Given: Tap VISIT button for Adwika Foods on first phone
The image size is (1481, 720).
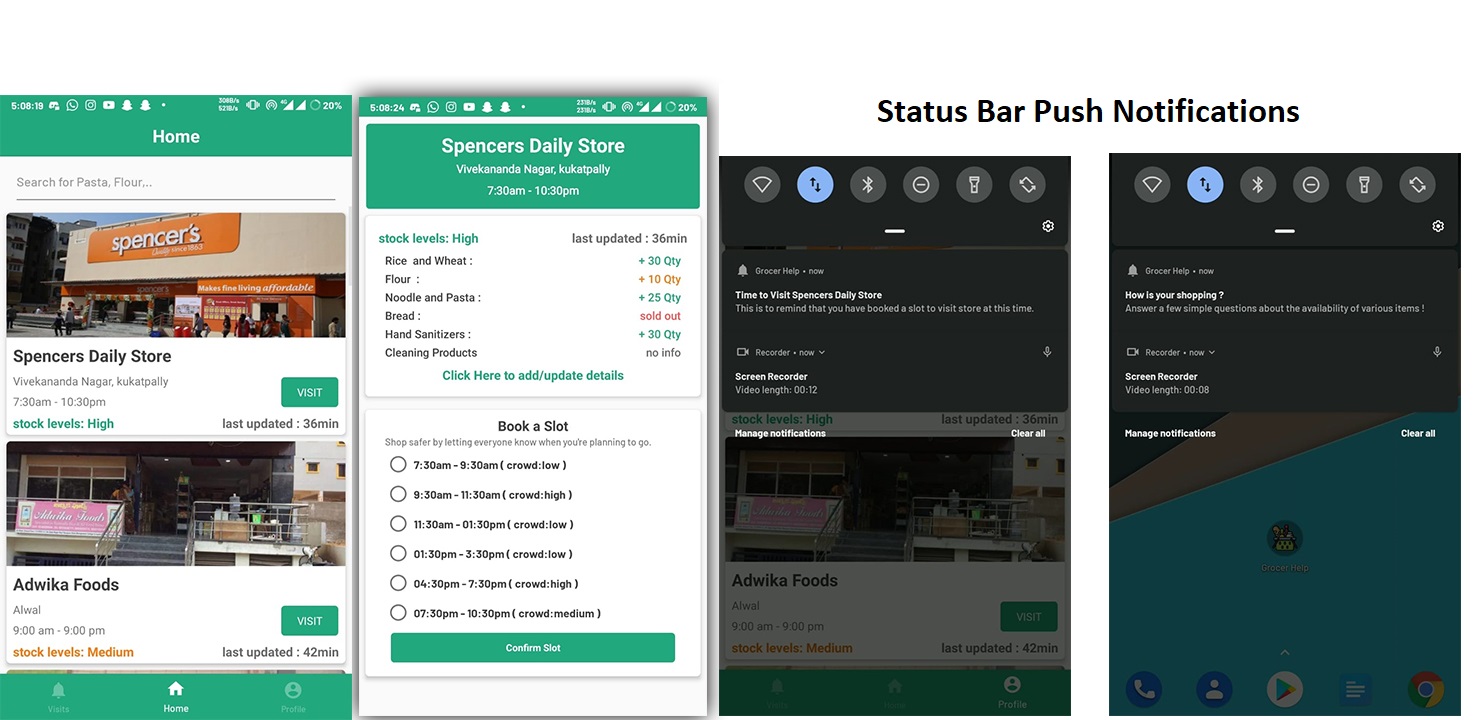Looking at the screenshot, I should tap(310, 621).
